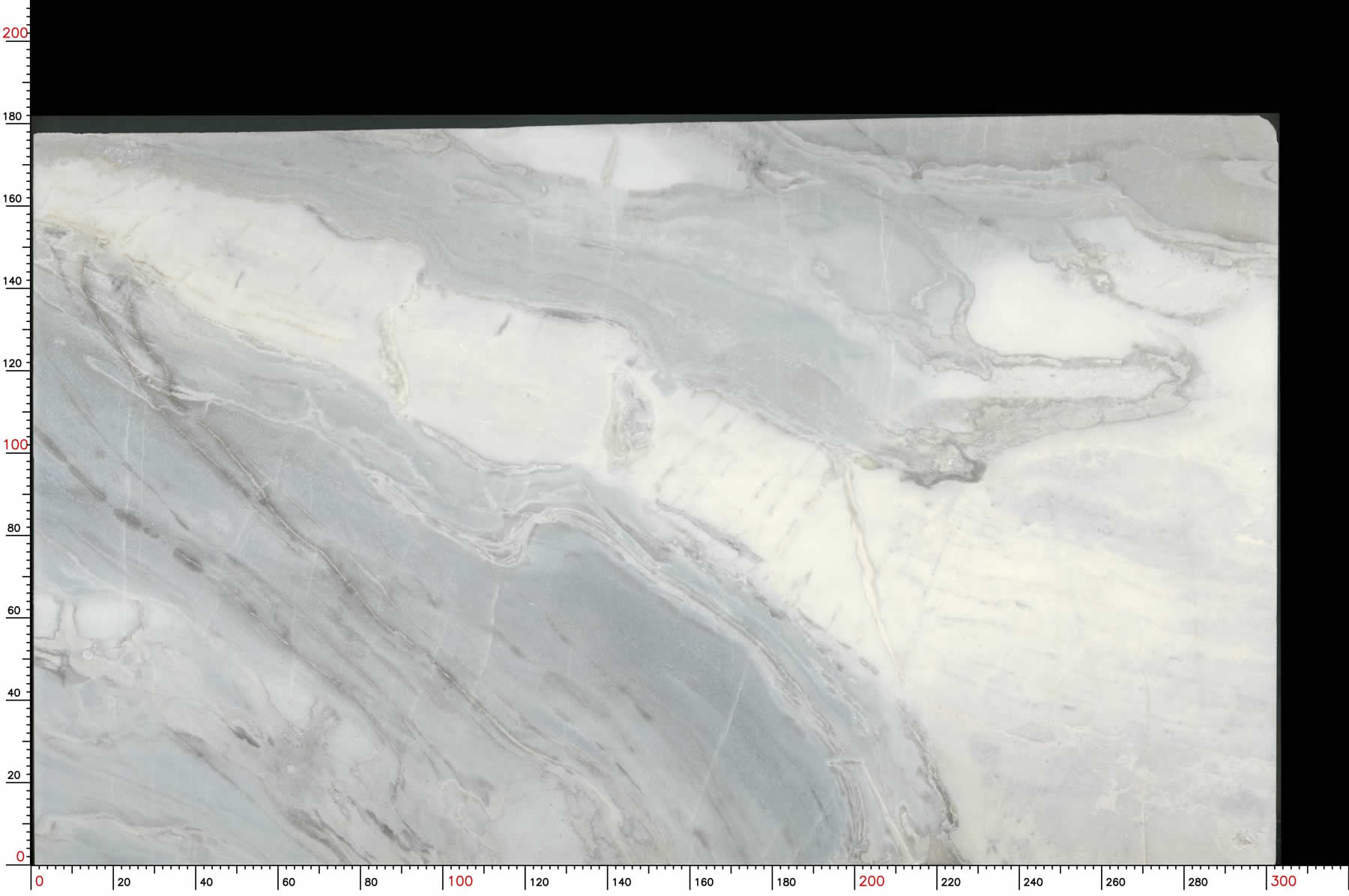The width and height of the screenshot is (1349, 896).
Task: Select the 160 label on the vertical ruler
Action: tap(13, 199)
